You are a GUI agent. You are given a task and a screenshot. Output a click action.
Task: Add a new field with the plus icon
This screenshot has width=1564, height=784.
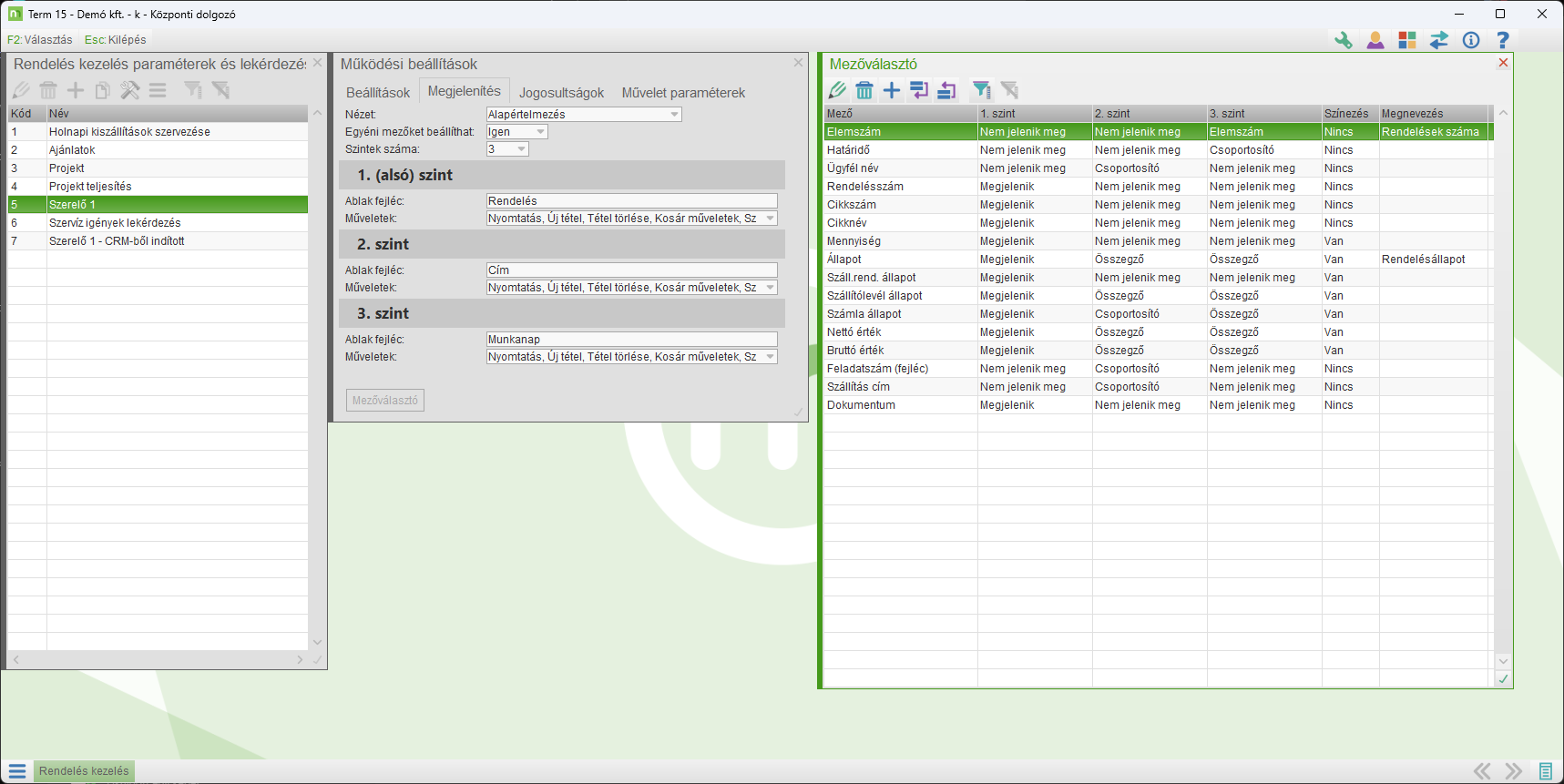coord(892,90)
